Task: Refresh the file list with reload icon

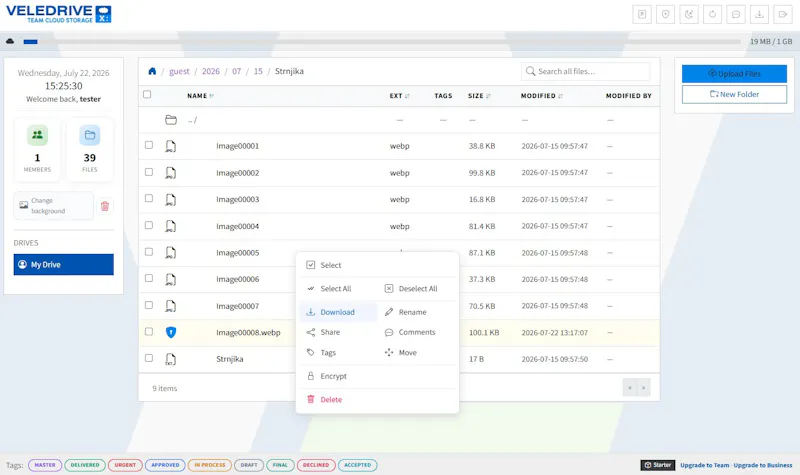Action: 712,14
